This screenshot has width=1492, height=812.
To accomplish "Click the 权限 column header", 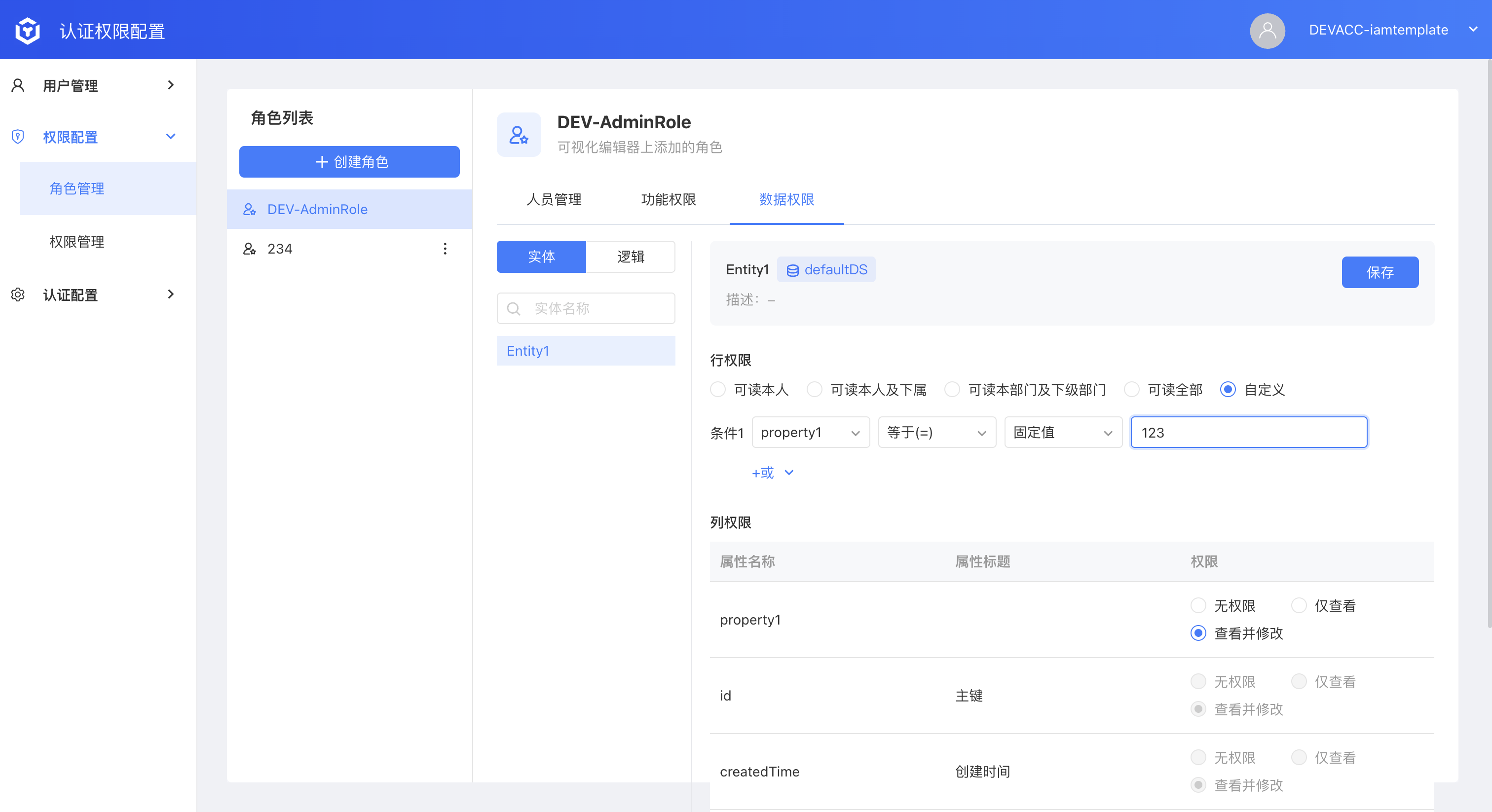I will pos(1203,561).
